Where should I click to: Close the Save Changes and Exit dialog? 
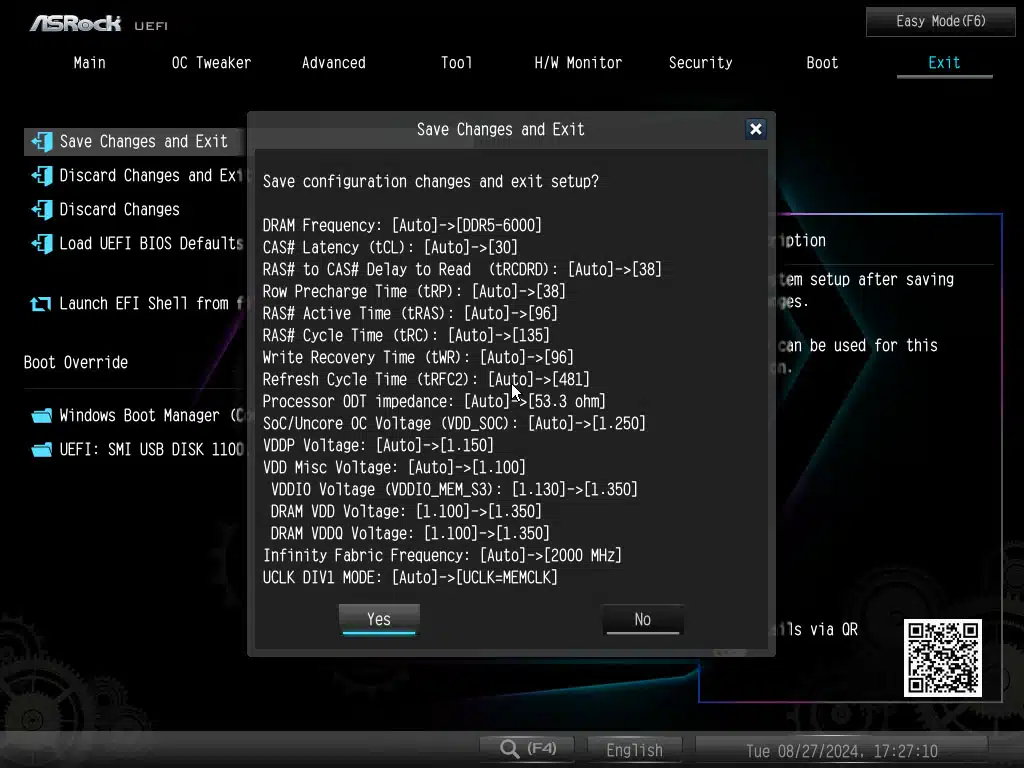click(756, 129)
